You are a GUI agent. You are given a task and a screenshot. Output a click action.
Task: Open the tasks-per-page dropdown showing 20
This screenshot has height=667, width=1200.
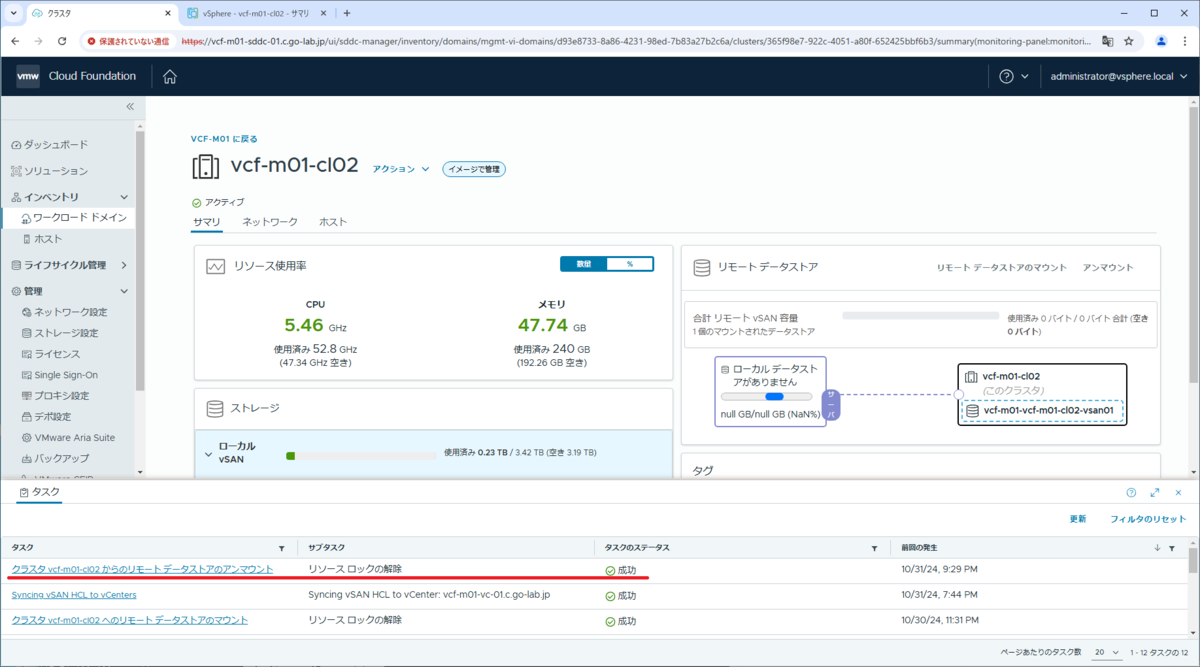point(1107,652)
